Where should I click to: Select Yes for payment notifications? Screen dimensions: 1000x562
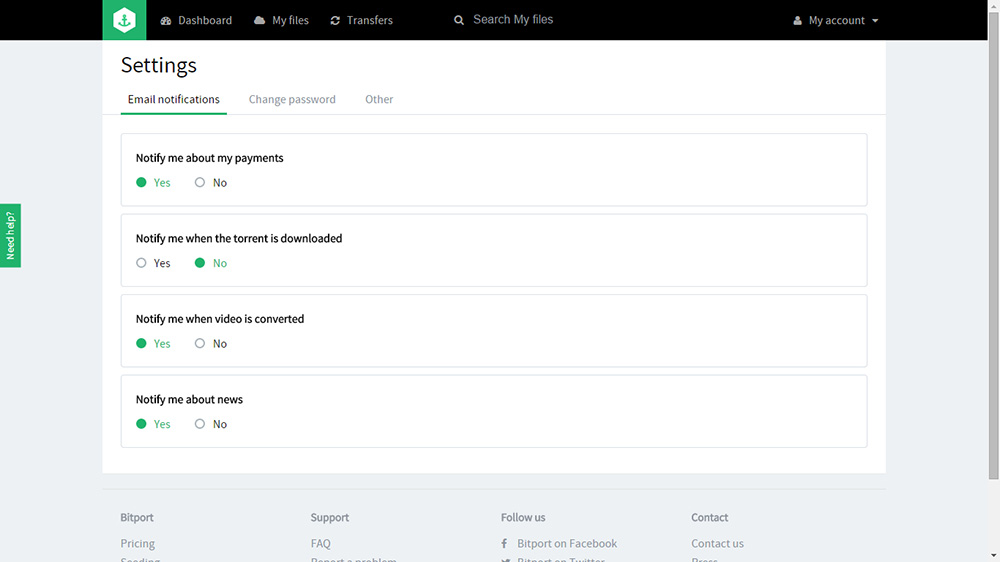pyautogui.click(x=141, y=182)
